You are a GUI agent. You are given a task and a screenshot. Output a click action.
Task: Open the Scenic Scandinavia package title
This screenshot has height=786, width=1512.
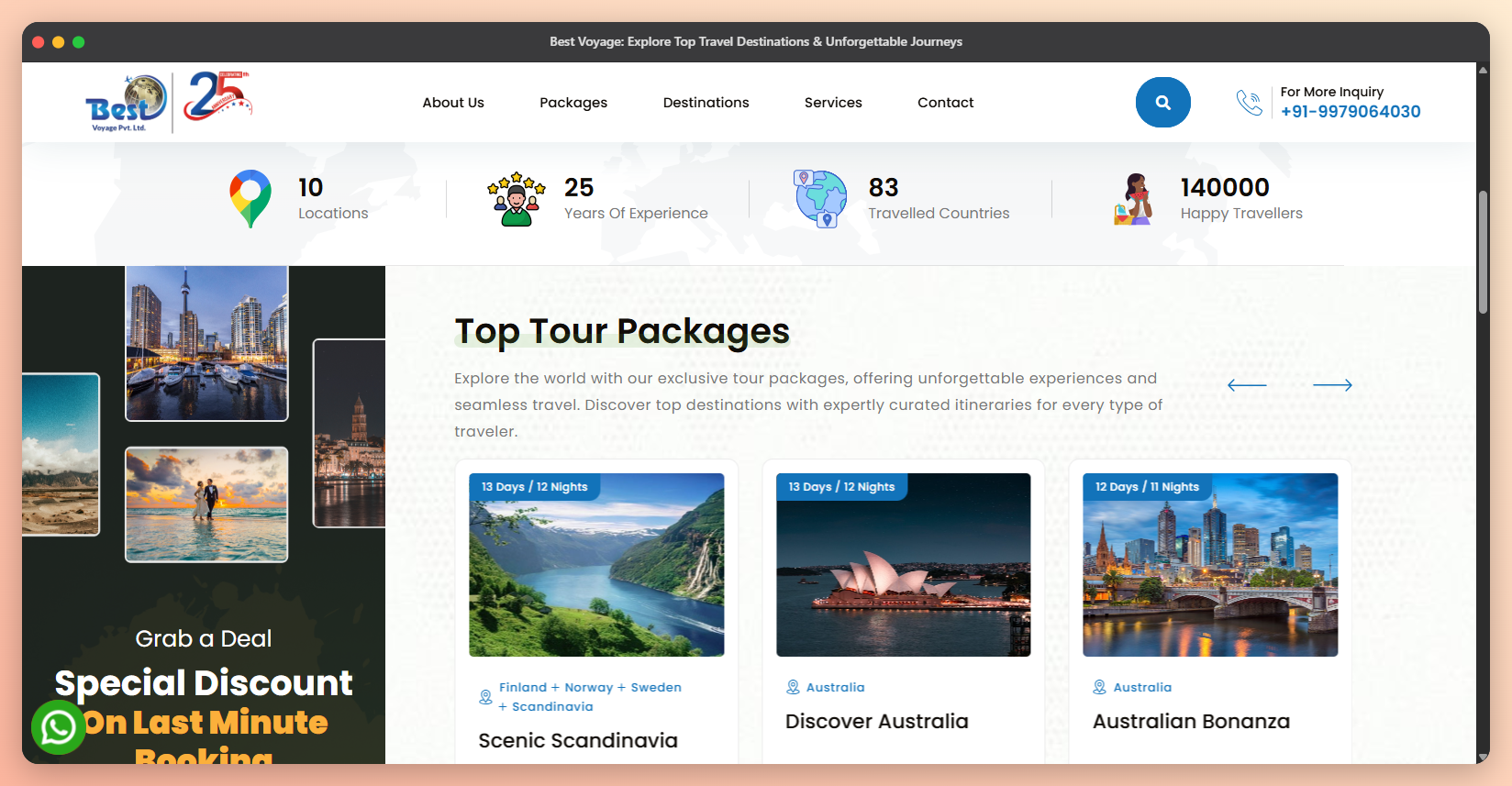(x=578, y=740)
